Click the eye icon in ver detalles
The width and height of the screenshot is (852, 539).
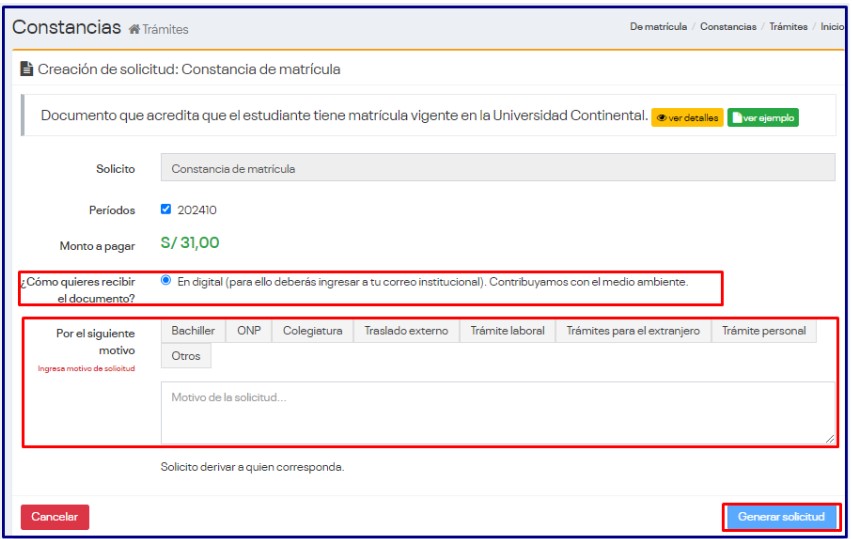click(662, 118)
